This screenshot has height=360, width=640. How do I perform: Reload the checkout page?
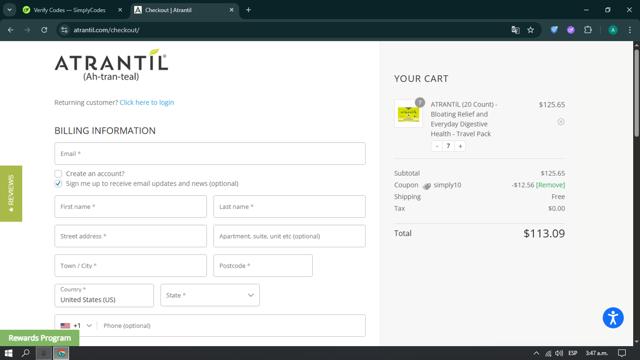(x=44, y=30)
